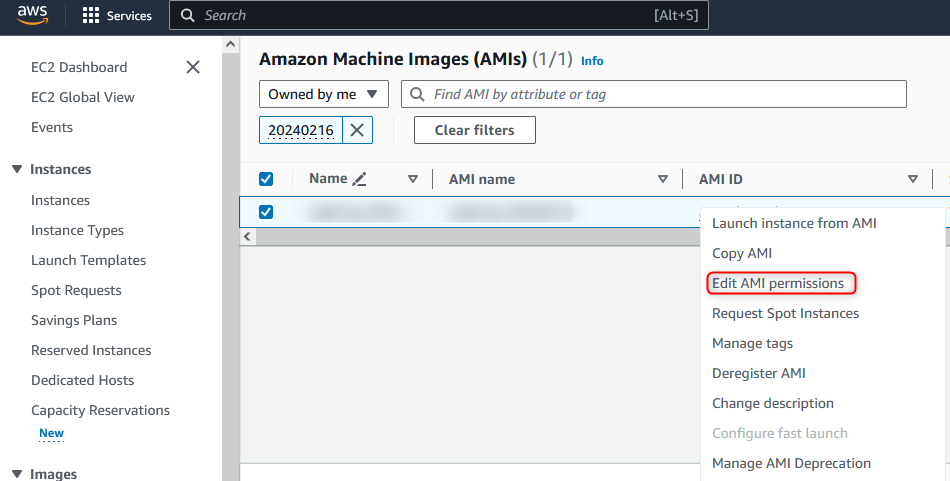Sort by the Name column arrow
This screenshot has width=950, height=481.
point(413,179)
